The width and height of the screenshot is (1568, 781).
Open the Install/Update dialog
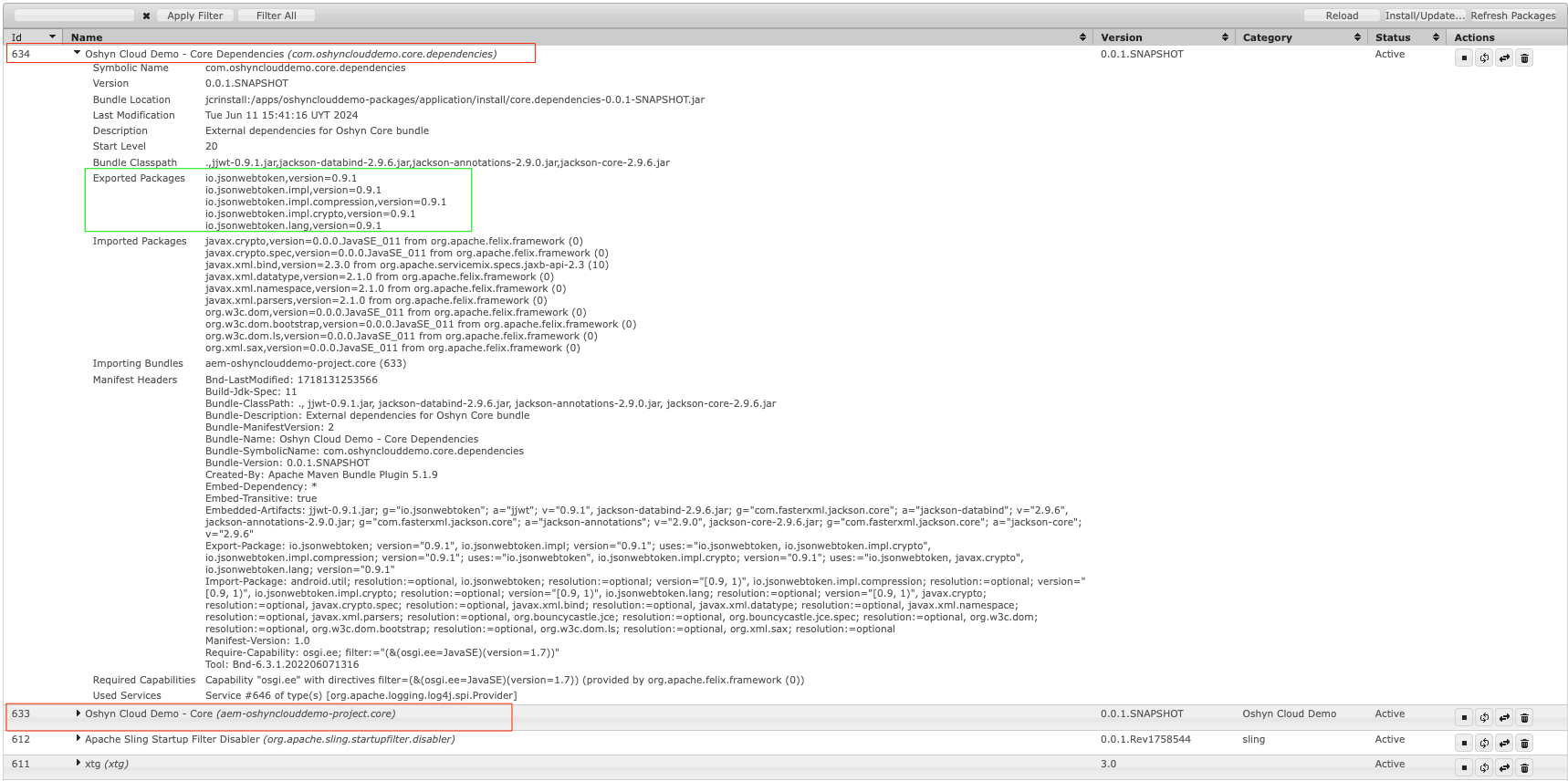(x=1424, y=16)
